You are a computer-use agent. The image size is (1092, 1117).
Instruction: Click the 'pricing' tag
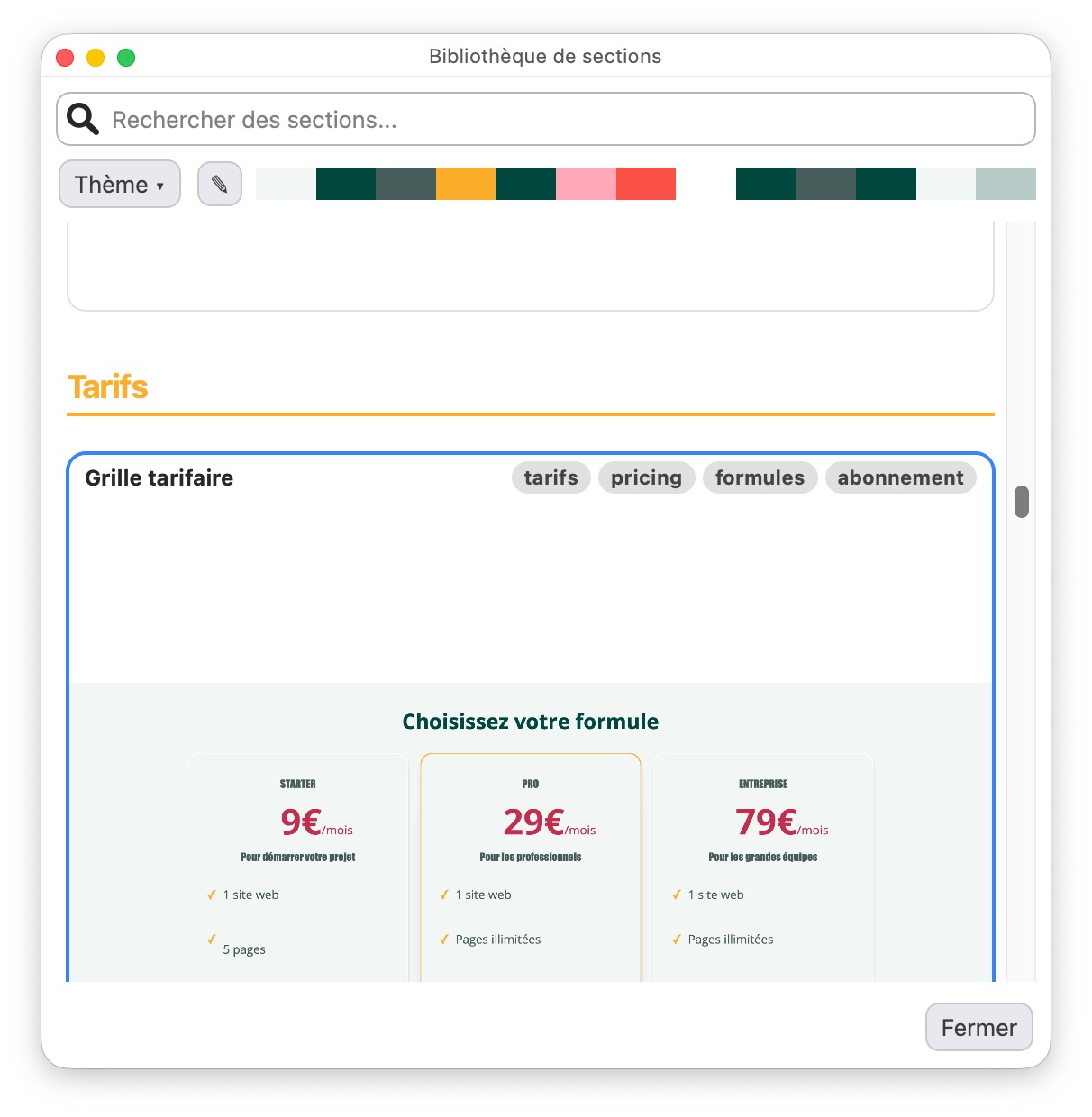[647, 477]
